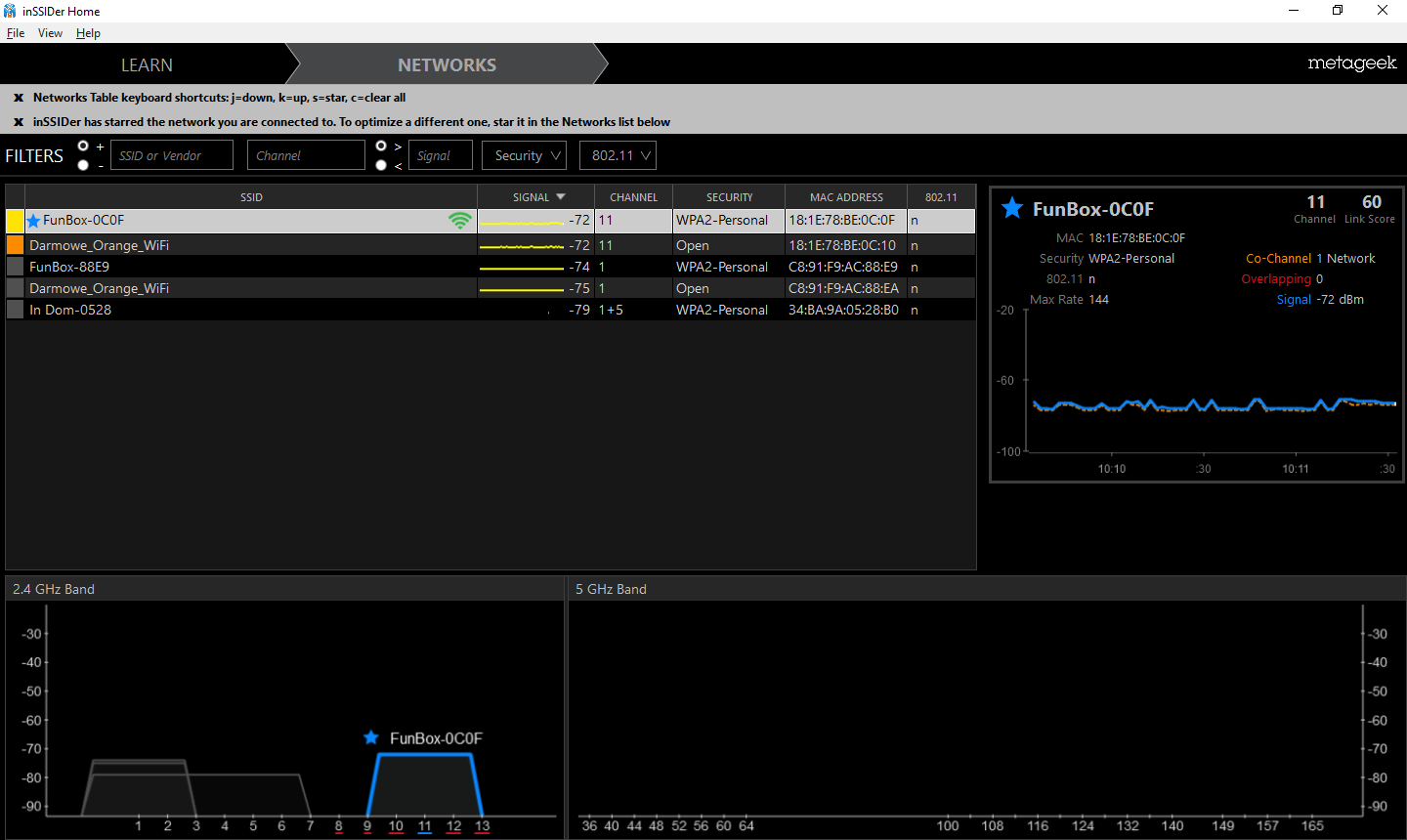Click the metageek logo
The width and height of the screenshot is (1407, 840).
coord(1352,63)
